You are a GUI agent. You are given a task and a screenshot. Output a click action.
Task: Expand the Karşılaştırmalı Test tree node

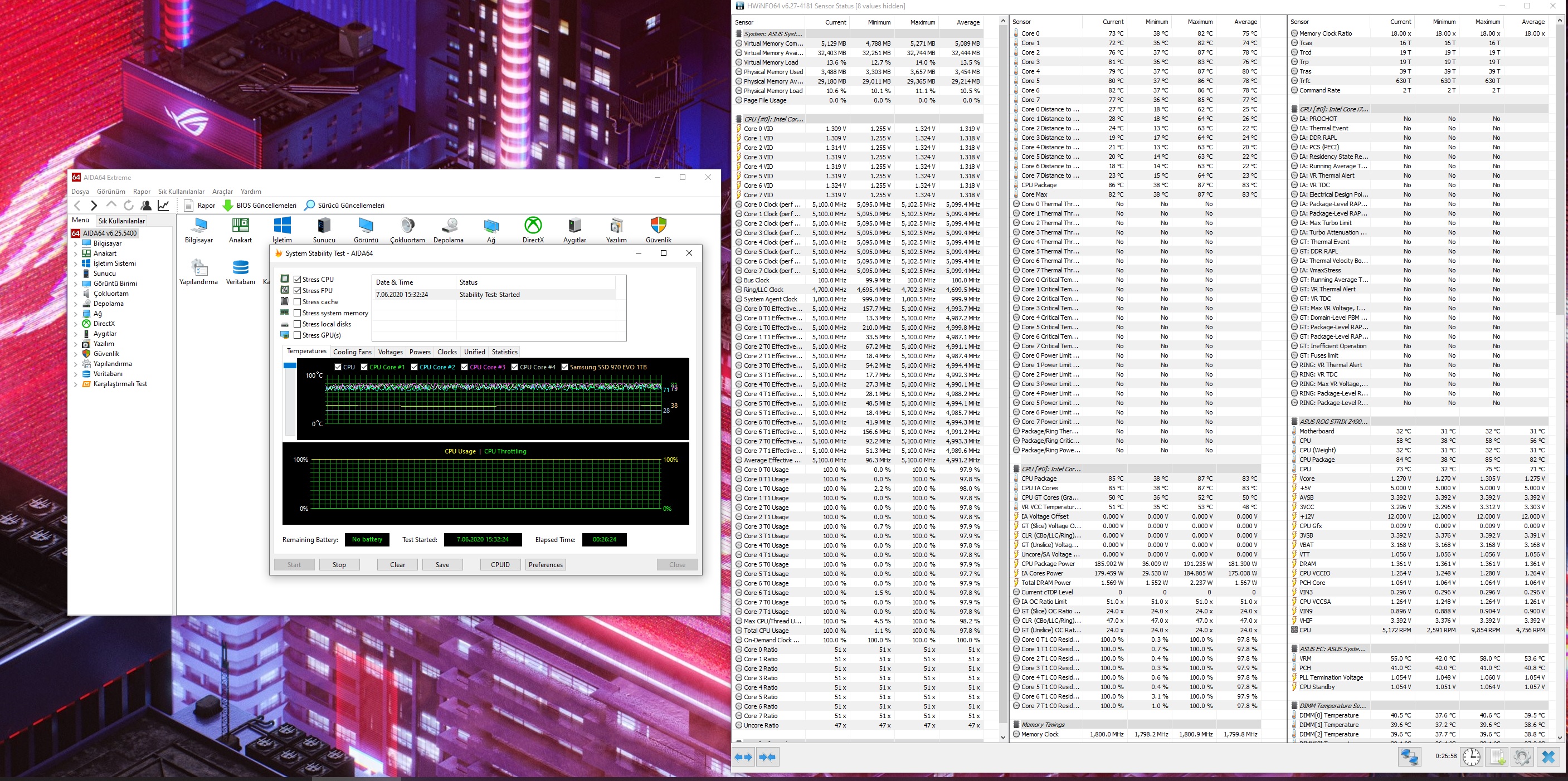pyautogui.click(x=75, y=384)
